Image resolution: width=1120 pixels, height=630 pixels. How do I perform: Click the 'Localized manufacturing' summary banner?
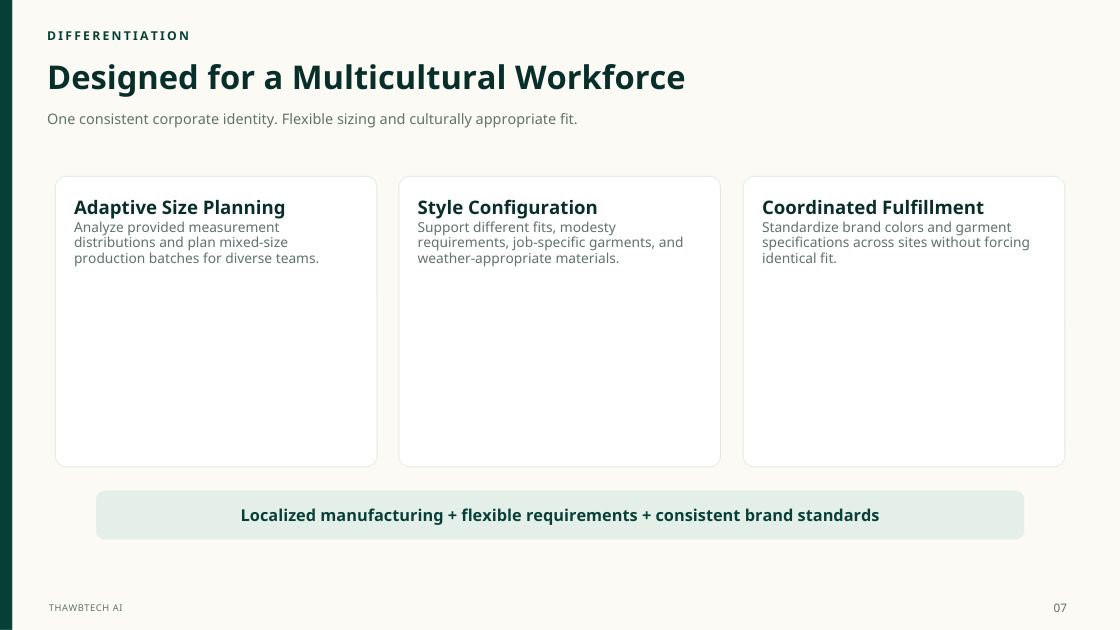pos(560,515)
